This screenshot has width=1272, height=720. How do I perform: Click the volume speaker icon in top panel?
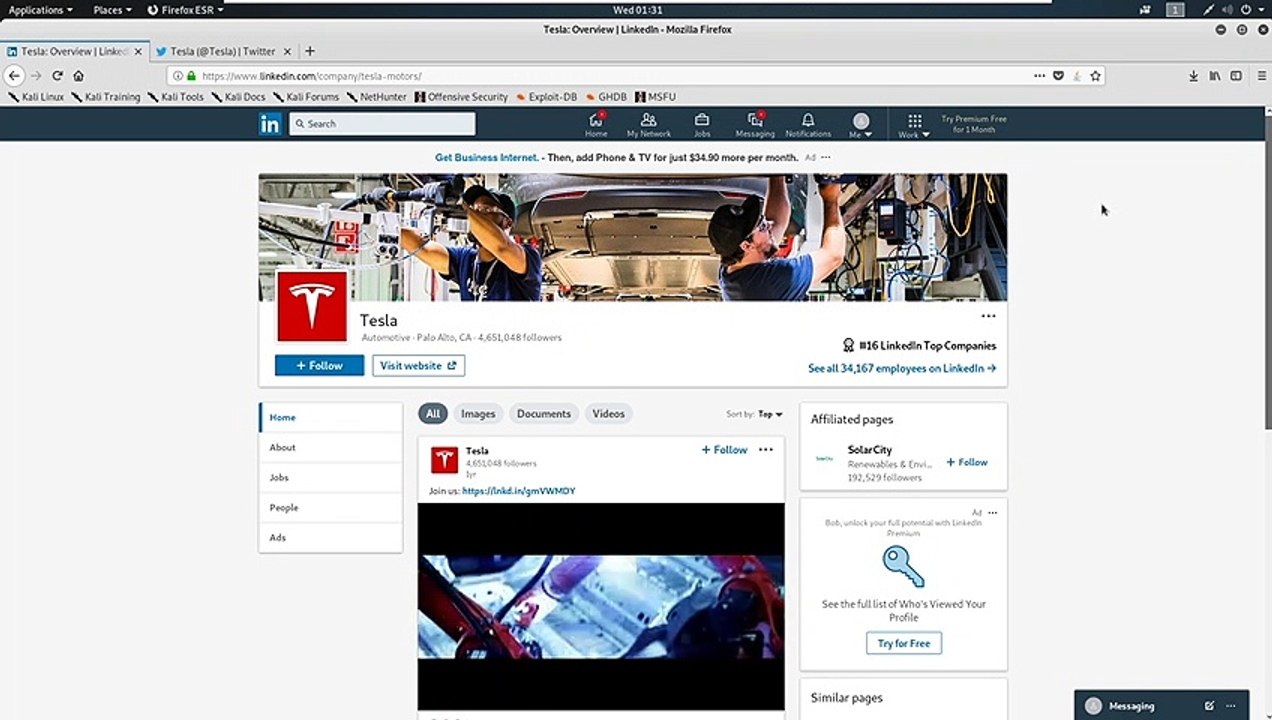coord(1229,10)
